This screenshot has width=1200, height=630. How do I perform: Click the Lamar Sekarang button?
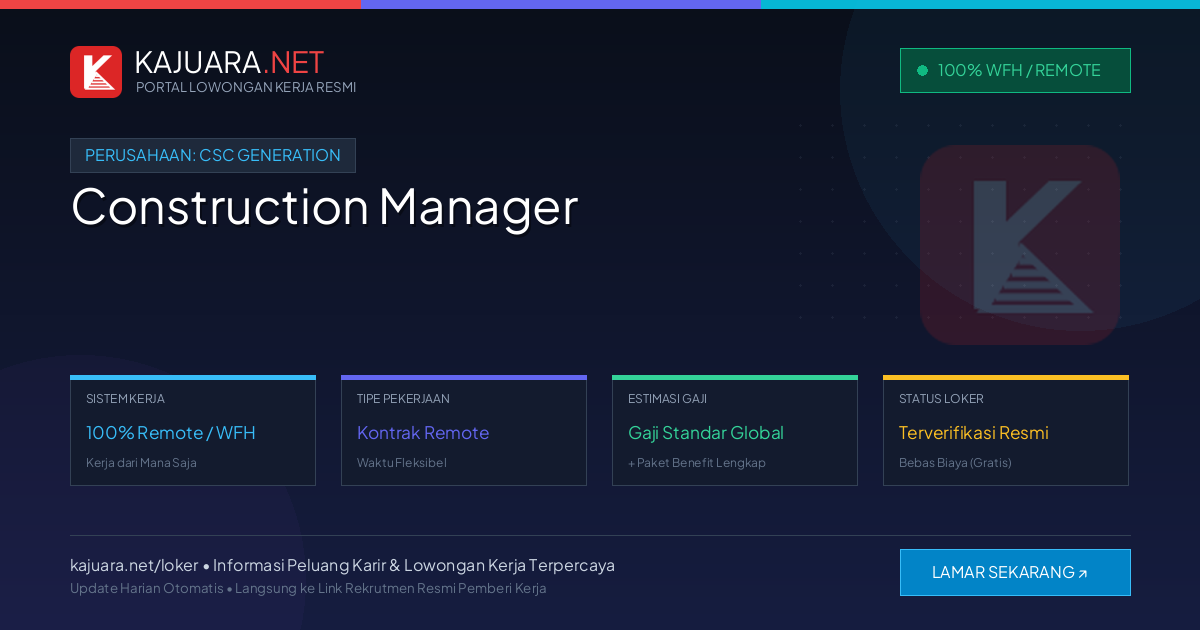pos(1015,572)
